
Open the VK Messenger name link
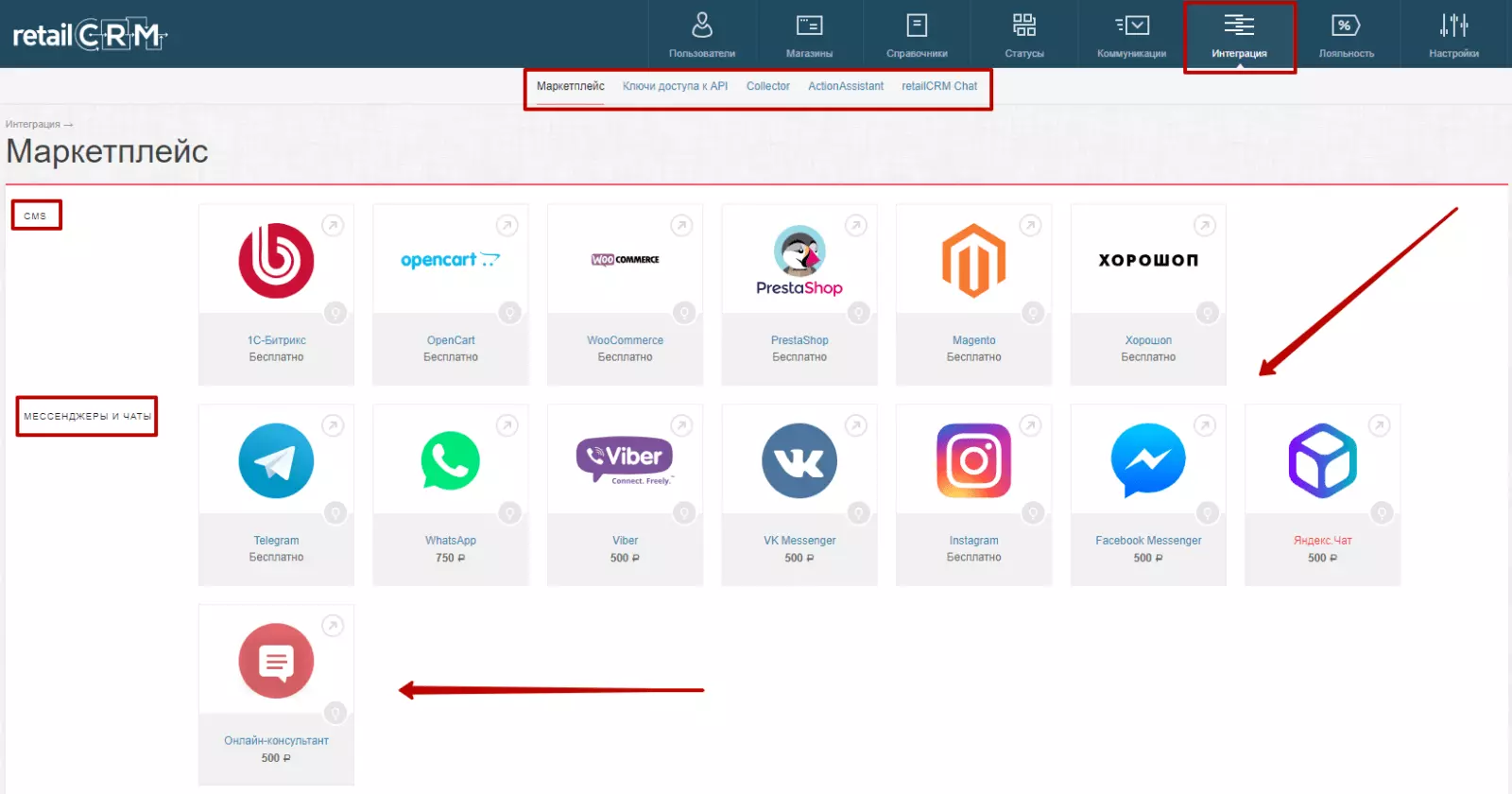click(x=799, y=541)
